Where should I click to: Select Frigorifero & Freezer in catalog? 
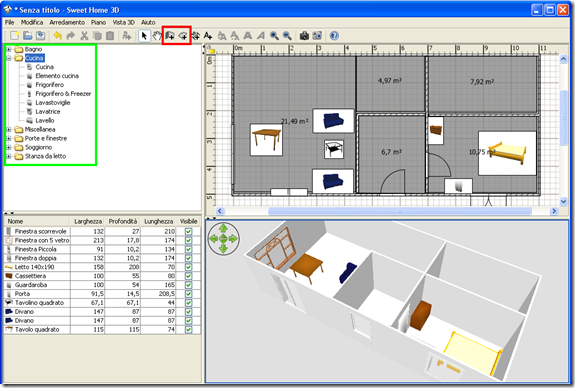tap(63, 94)
